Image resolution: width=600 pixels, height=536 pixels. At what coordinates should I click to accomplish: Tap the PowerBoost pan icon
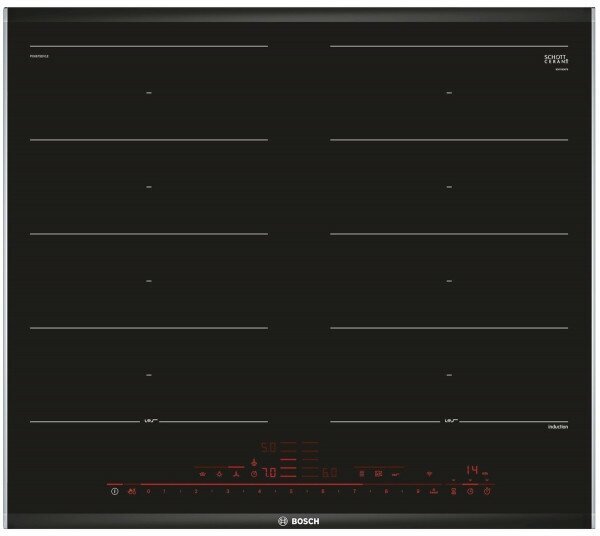click(434, 491)
